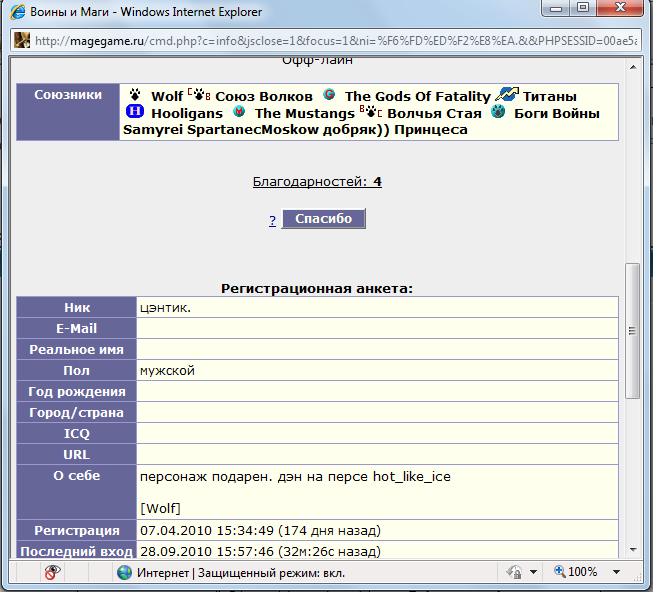Click the last login 28.09.2010 15:57:46

click(x=207, y=551)
